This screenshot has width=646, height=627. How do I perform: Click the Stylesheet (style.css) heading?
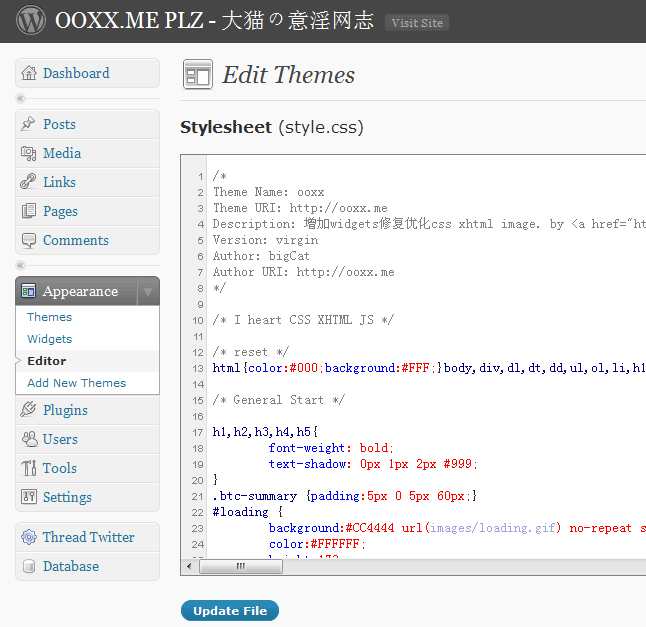pyautogui.click(x=272, y=127)
